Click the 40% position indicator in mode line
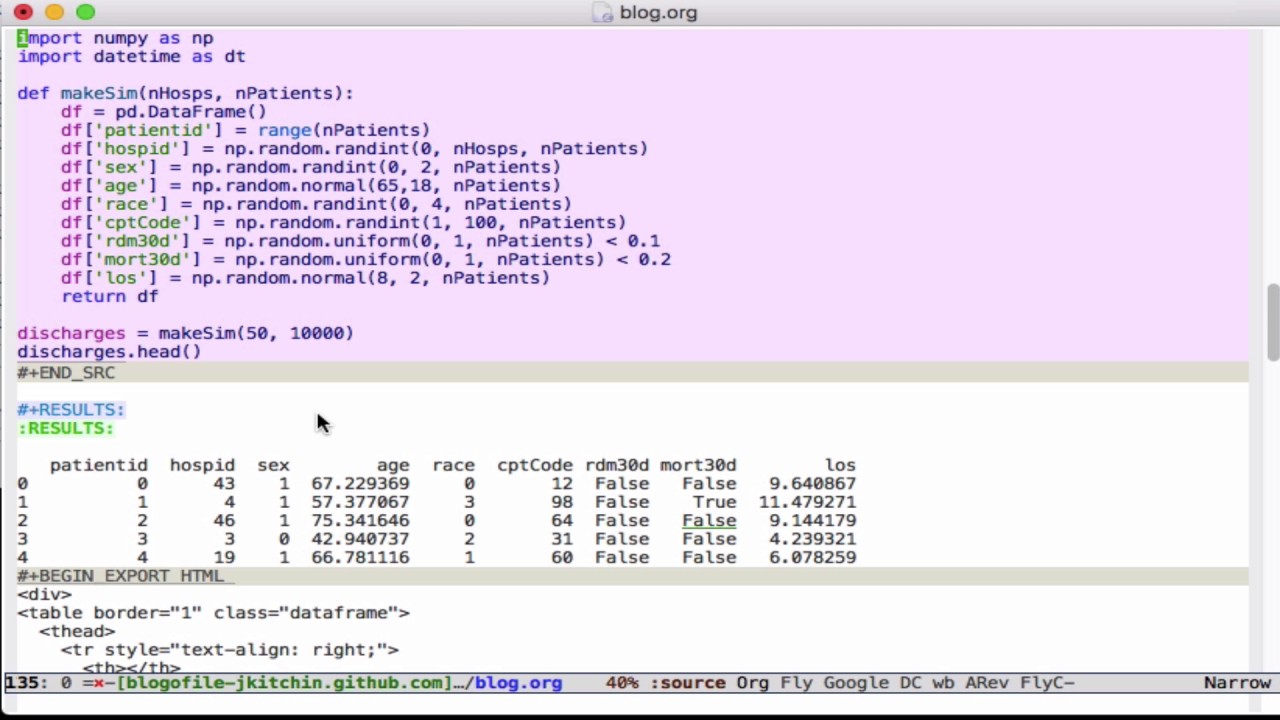The image size is (1280, 720). [x=622, y=683]
